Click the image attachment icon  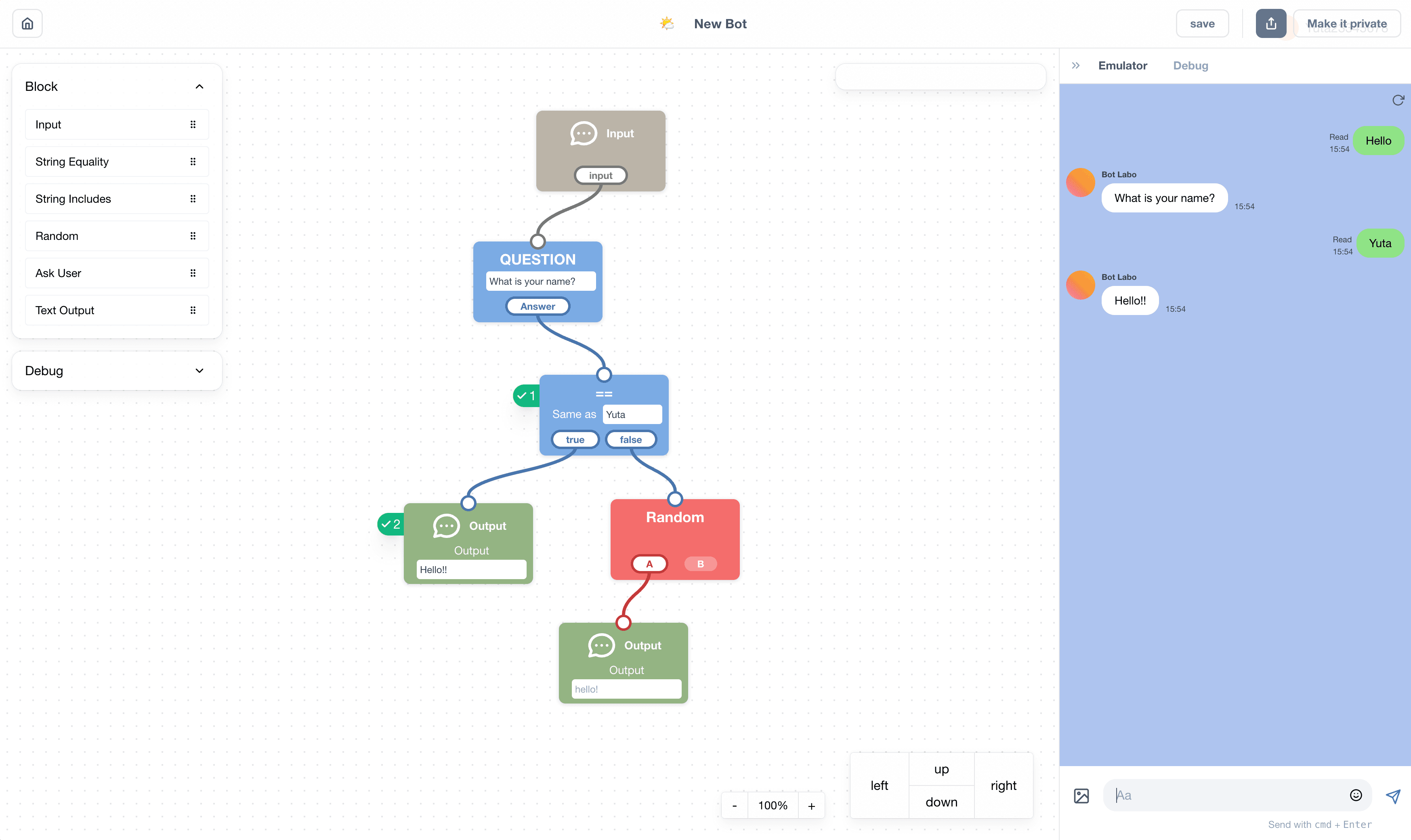(x=1081, y=796)
